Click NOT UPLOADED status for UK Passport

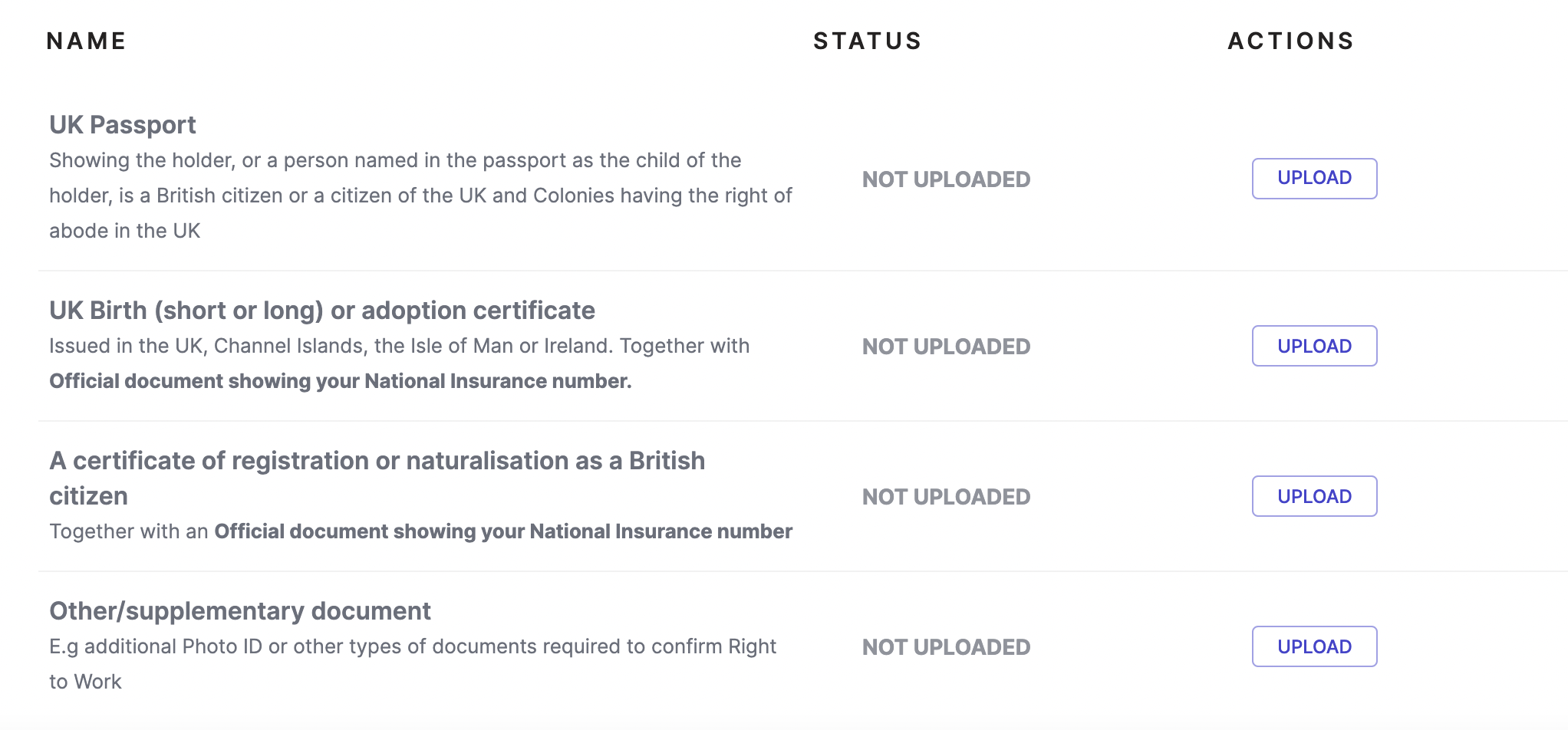946,179
